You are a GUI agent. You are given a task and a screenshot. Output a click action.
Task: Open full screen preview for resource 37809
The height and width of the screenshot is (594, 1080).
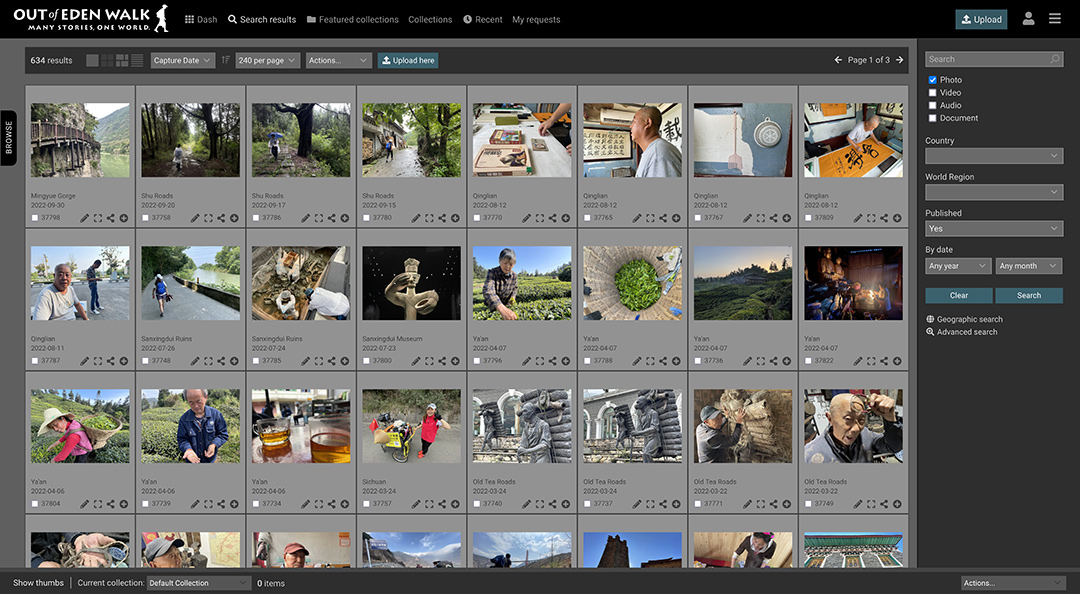[871, 218]
